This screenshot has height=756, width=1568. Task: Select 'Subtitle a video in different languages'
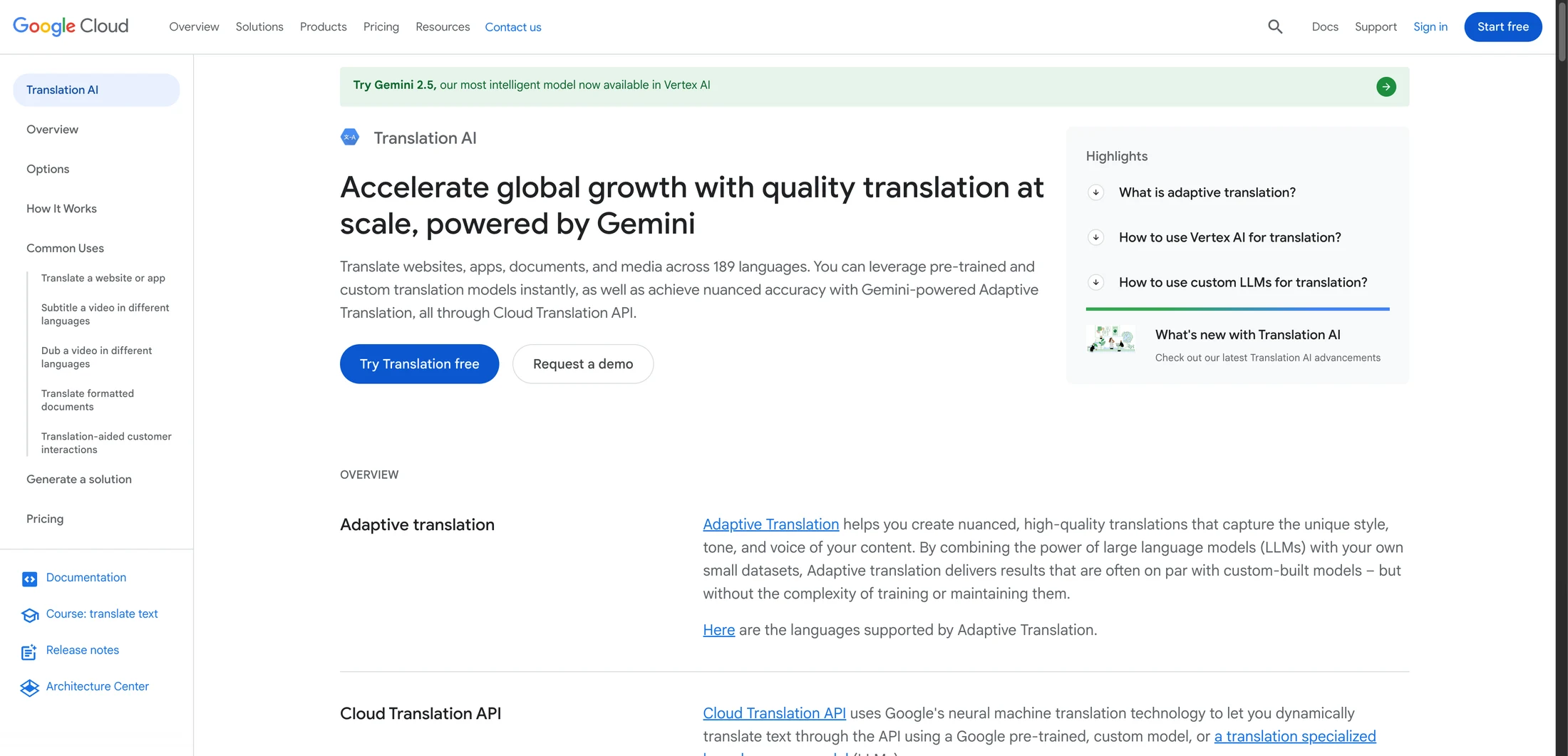(105, 314)
